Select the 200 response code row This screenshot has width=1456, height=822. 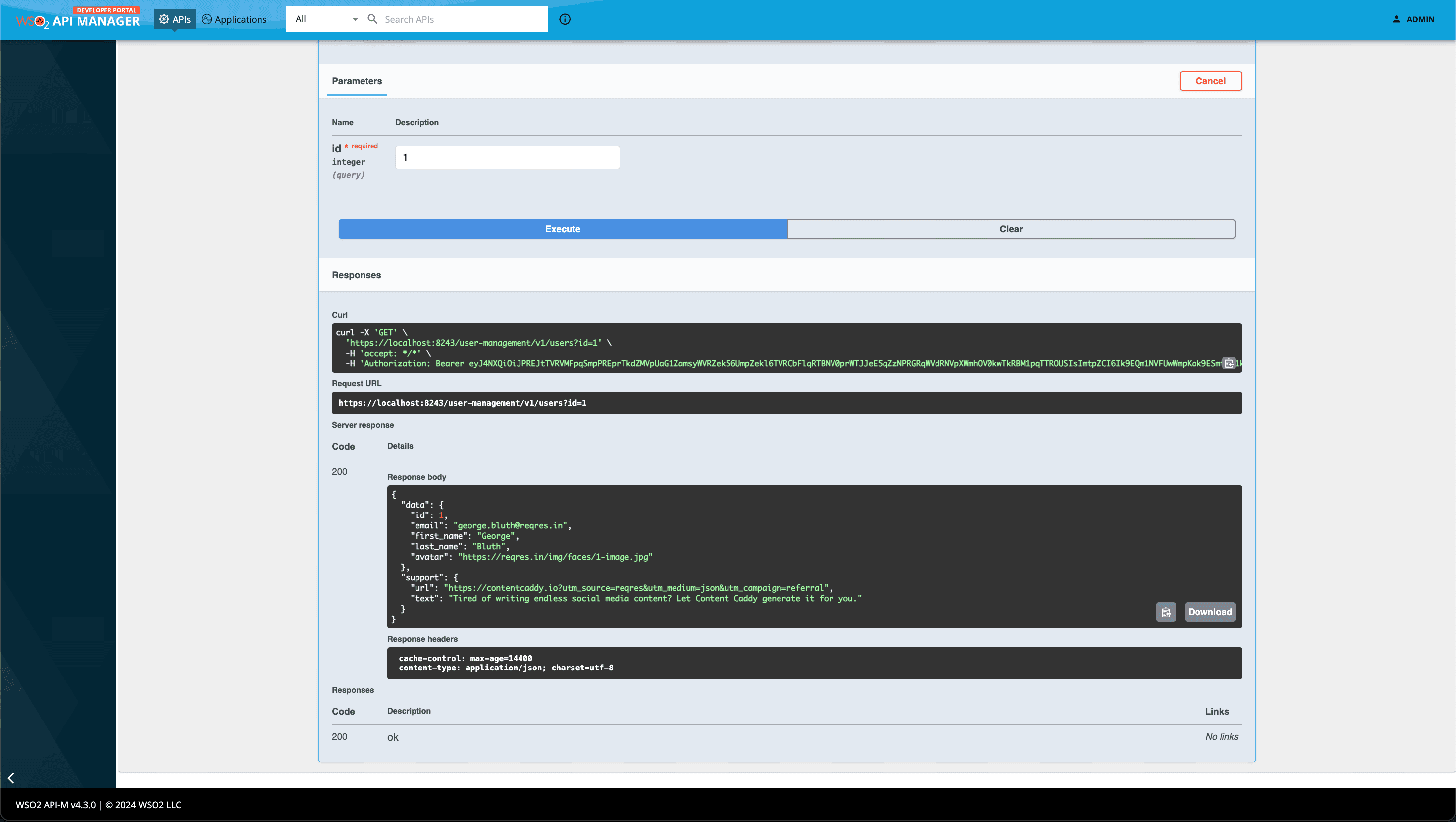click(340, 737)
